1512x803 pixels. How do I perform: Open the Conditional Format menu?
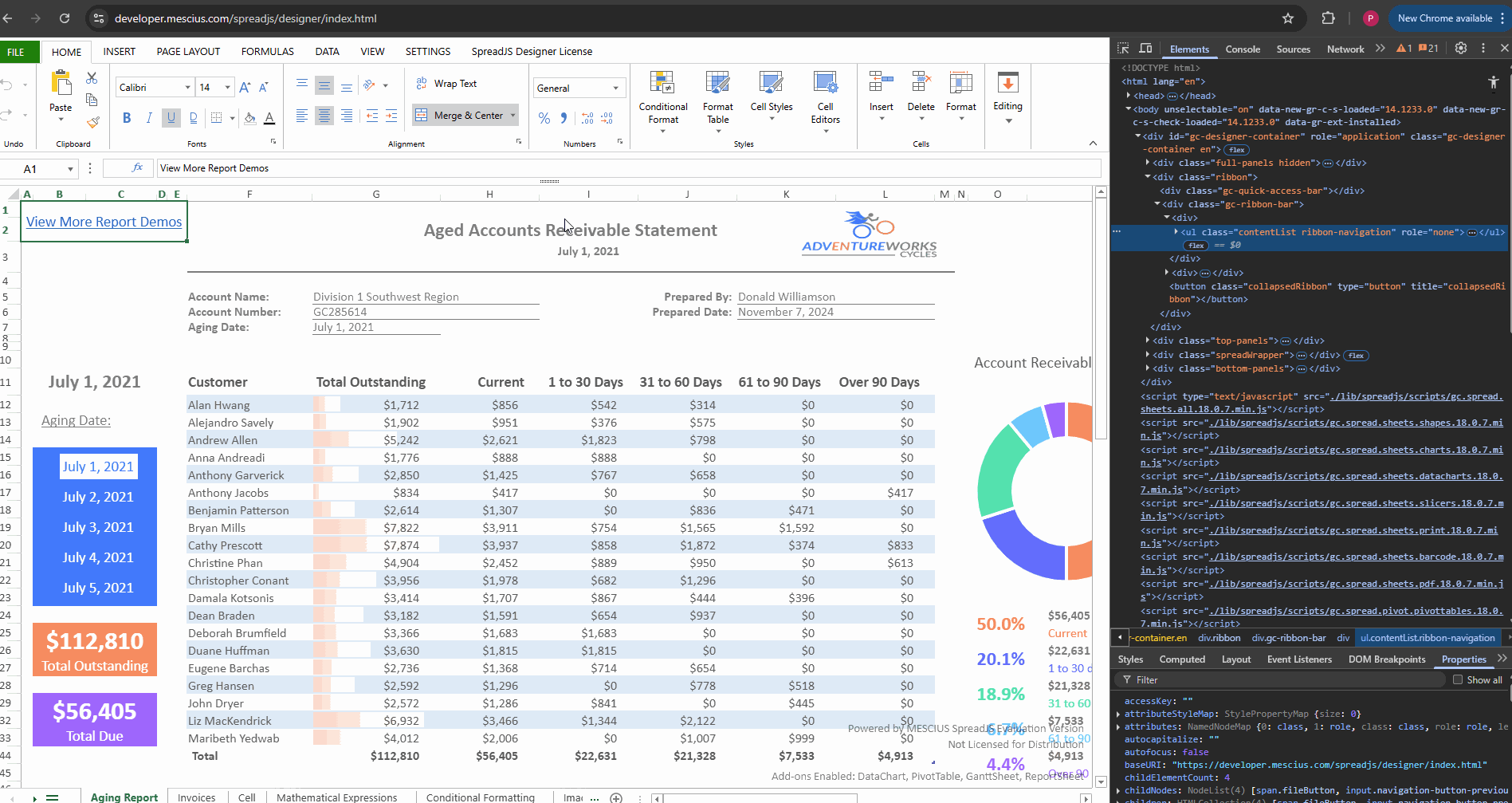tap(663, 102)
